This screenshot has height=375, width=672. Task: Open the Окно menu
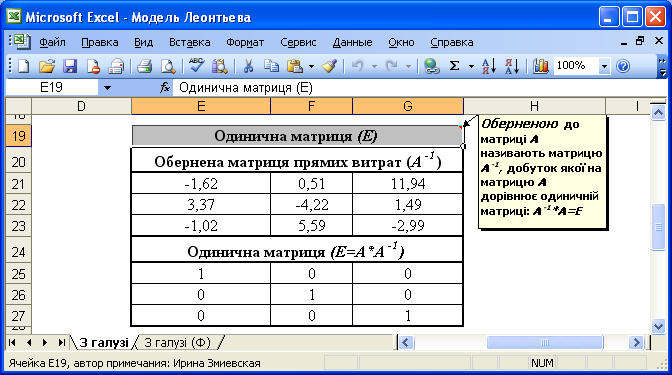(x=401, y=42)
